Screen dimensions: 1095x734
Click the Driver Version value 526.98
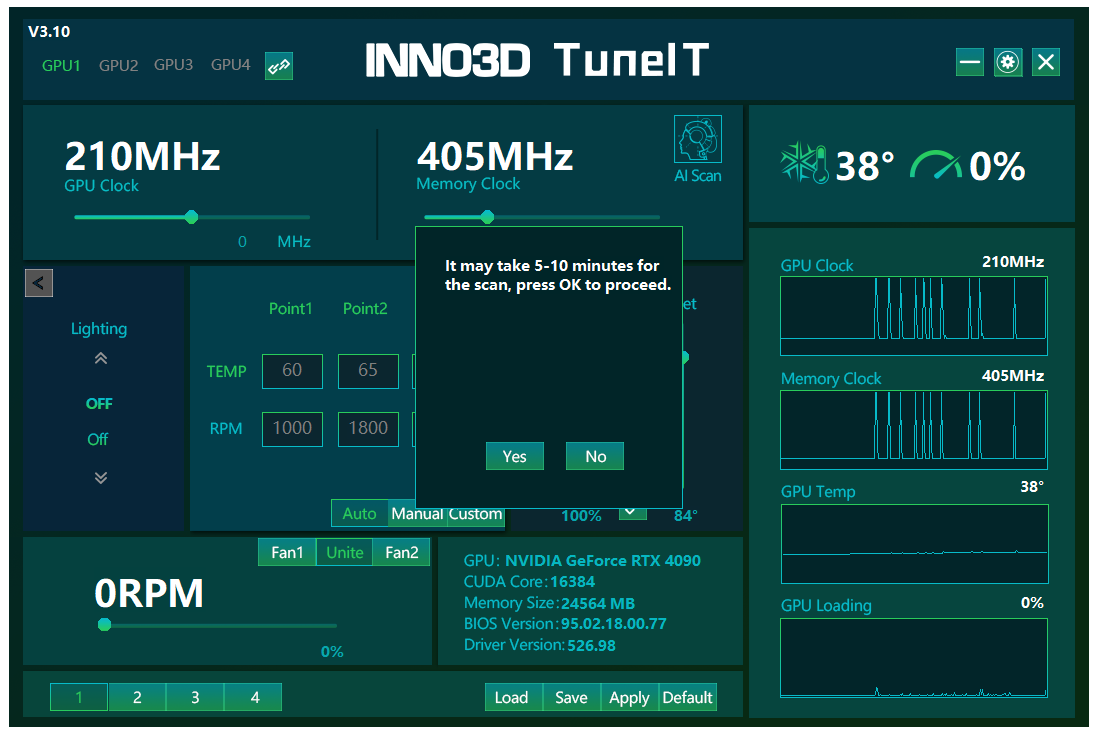(x=591, y=645)
